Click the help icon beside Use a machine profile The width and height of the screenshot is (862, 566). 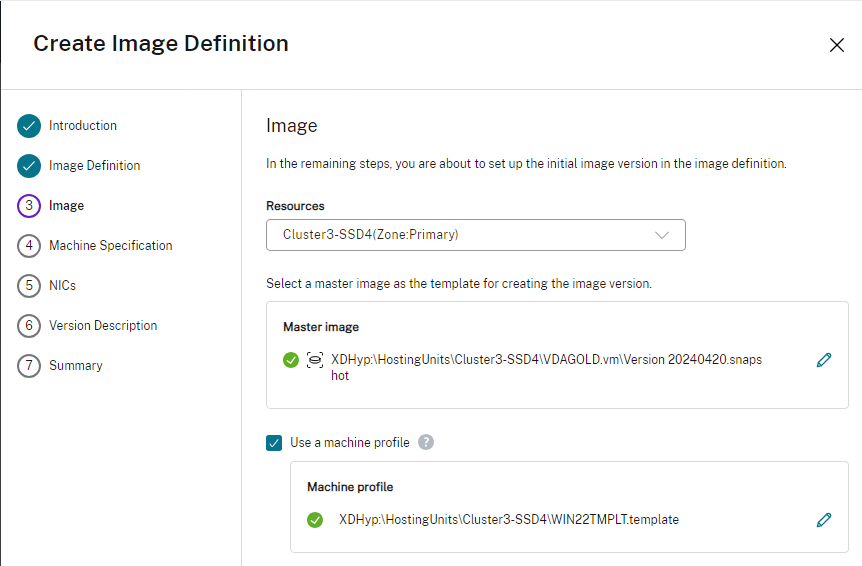pyautogui.click(x=426, y=442)
